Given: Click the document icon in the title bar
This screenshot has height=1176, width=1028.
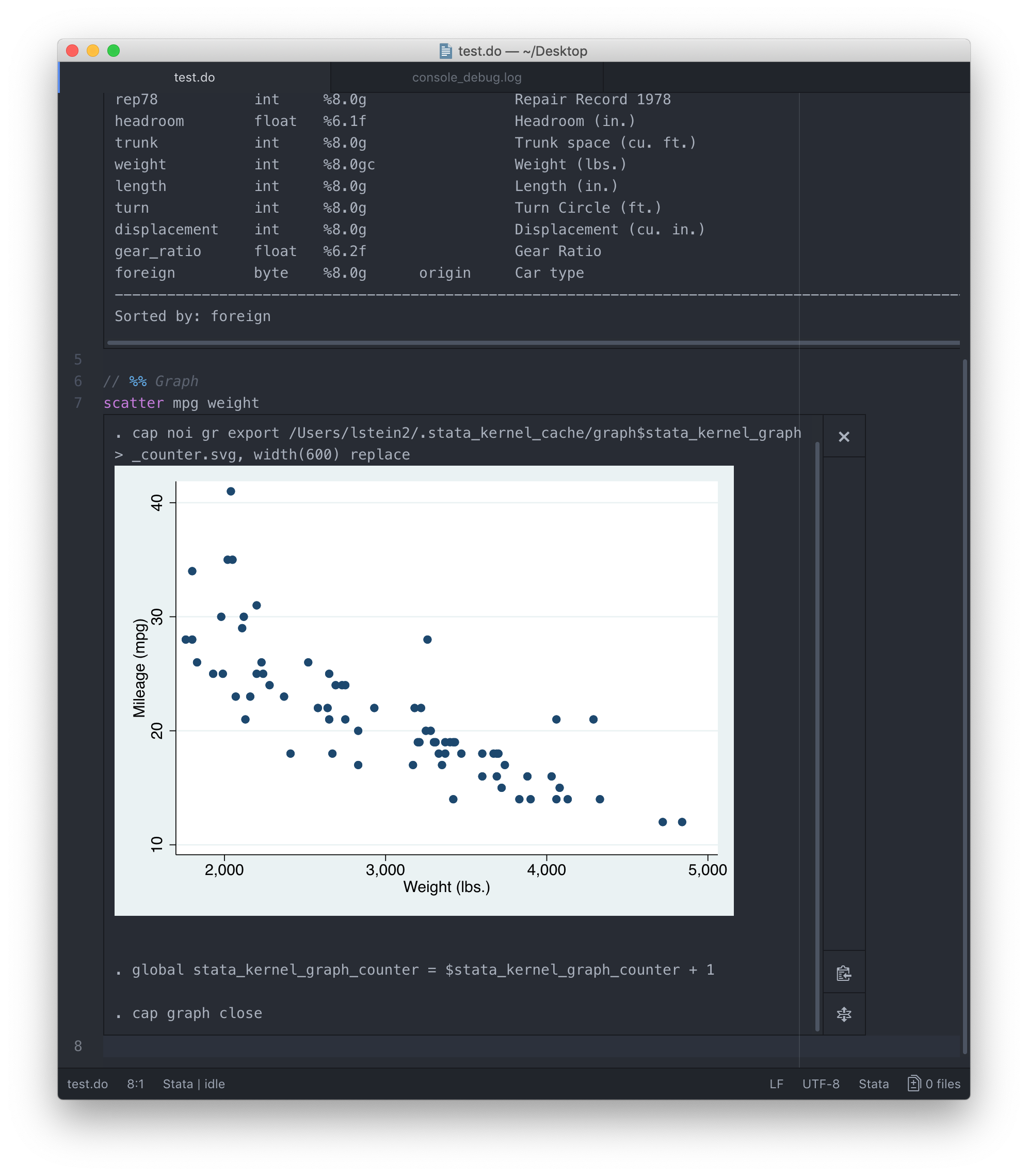Looking at the screenshot, I should click(446, 51).
